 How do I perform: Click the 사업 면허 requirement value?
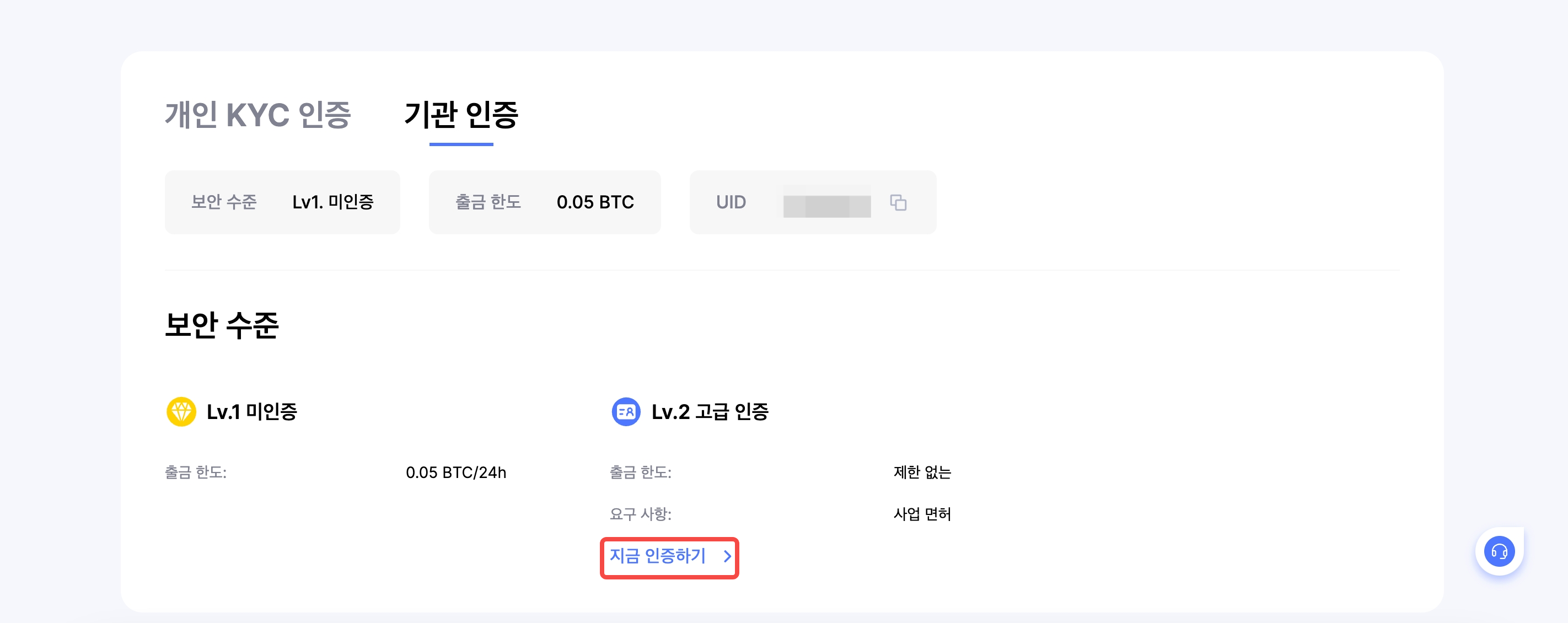coord(922,514)
